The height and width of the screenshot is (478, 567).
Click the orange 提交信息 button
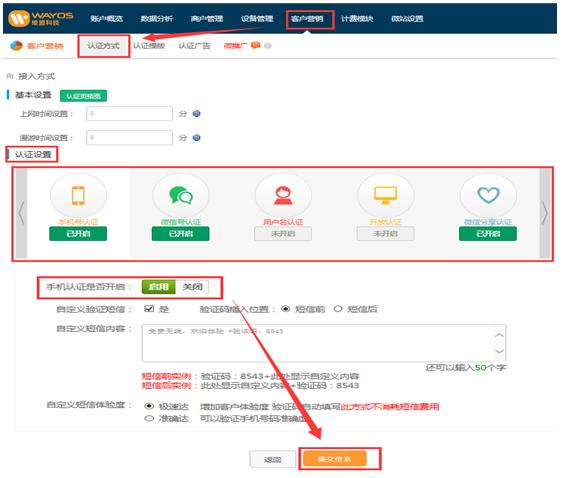click(334, 459)
